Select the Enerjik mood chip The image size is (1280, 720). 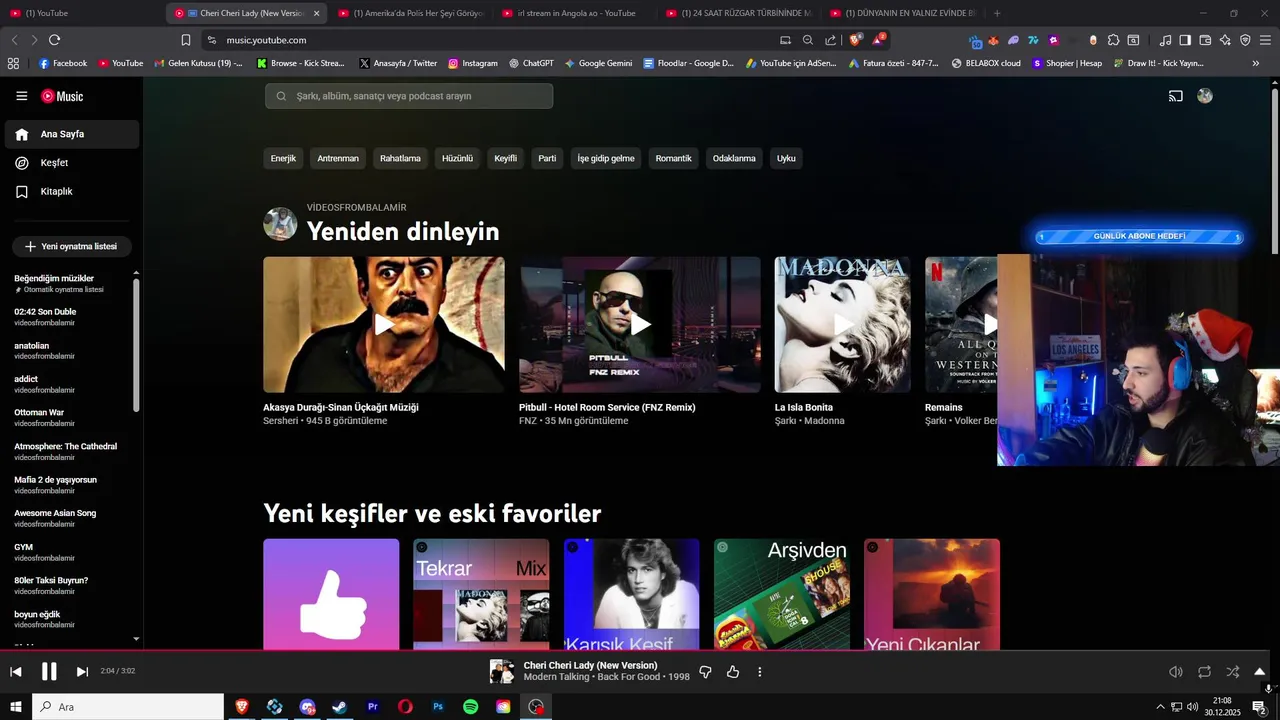pyautogui.click(x=283, y=158)
